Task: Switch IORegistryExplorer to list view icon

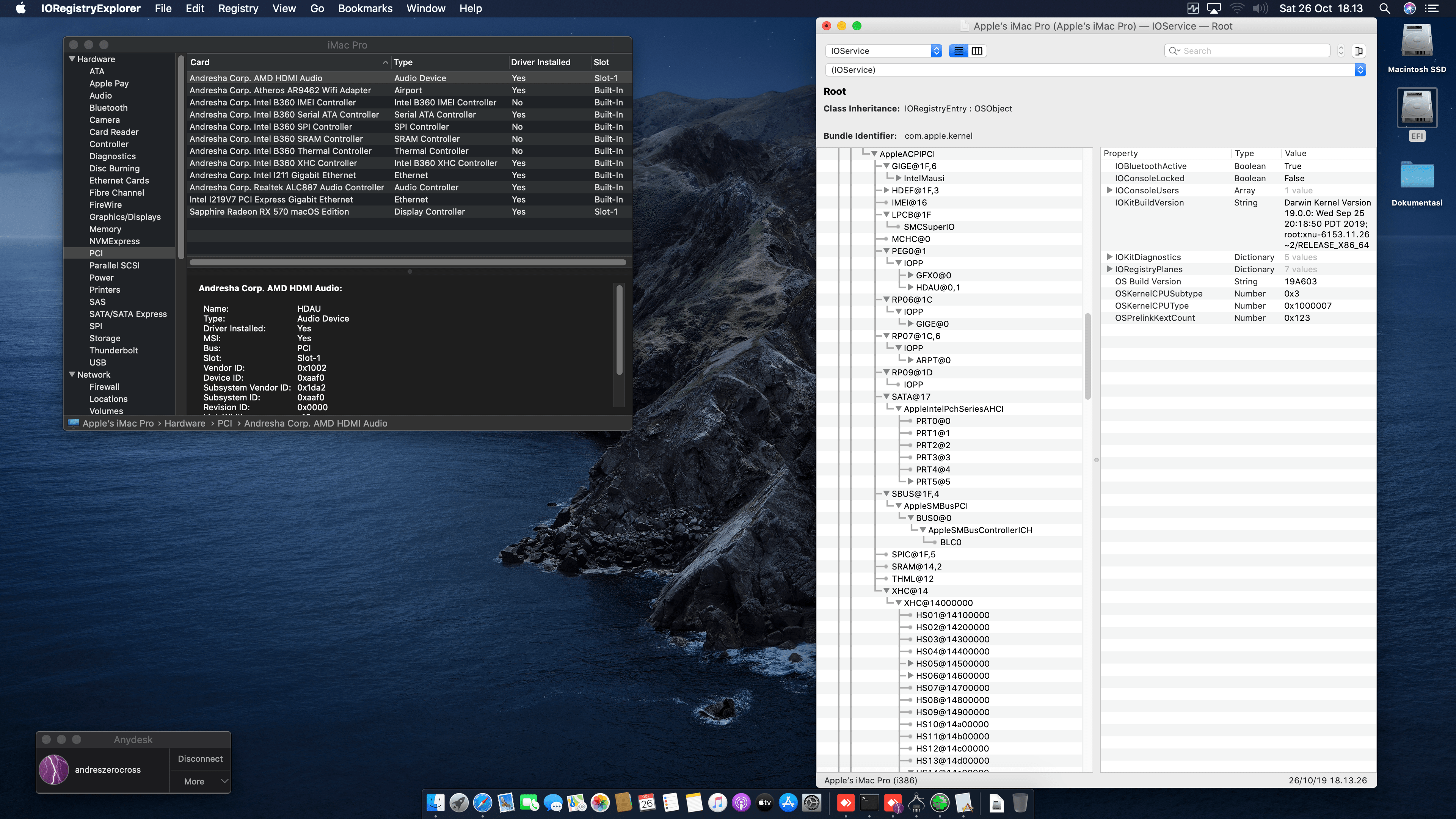Action: click(x=958, y=51)
